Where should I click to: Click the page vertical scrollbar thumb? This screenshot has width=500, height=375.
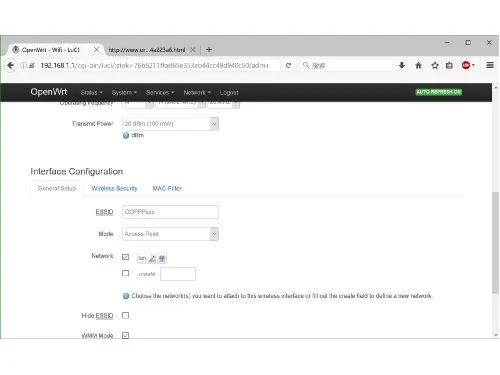pyautogui.click(x=495, y=243)
